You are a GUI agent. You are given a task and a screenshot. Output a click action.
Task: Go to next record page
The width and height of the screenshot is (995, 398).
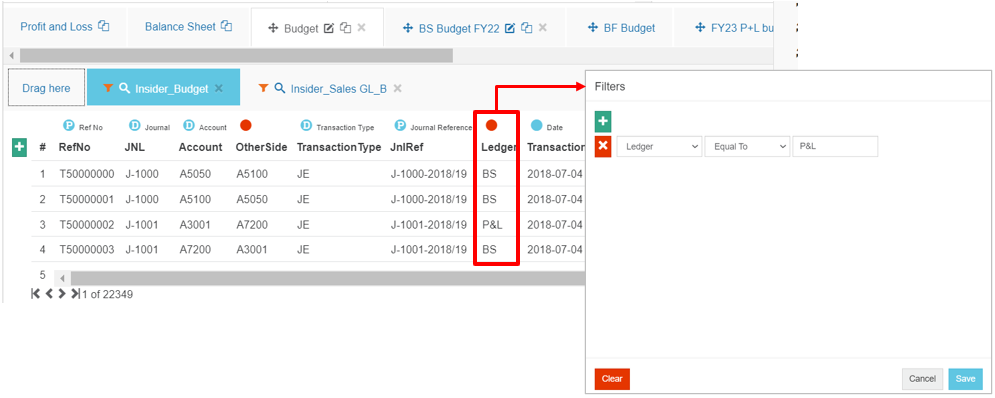[x=62, y=294]
